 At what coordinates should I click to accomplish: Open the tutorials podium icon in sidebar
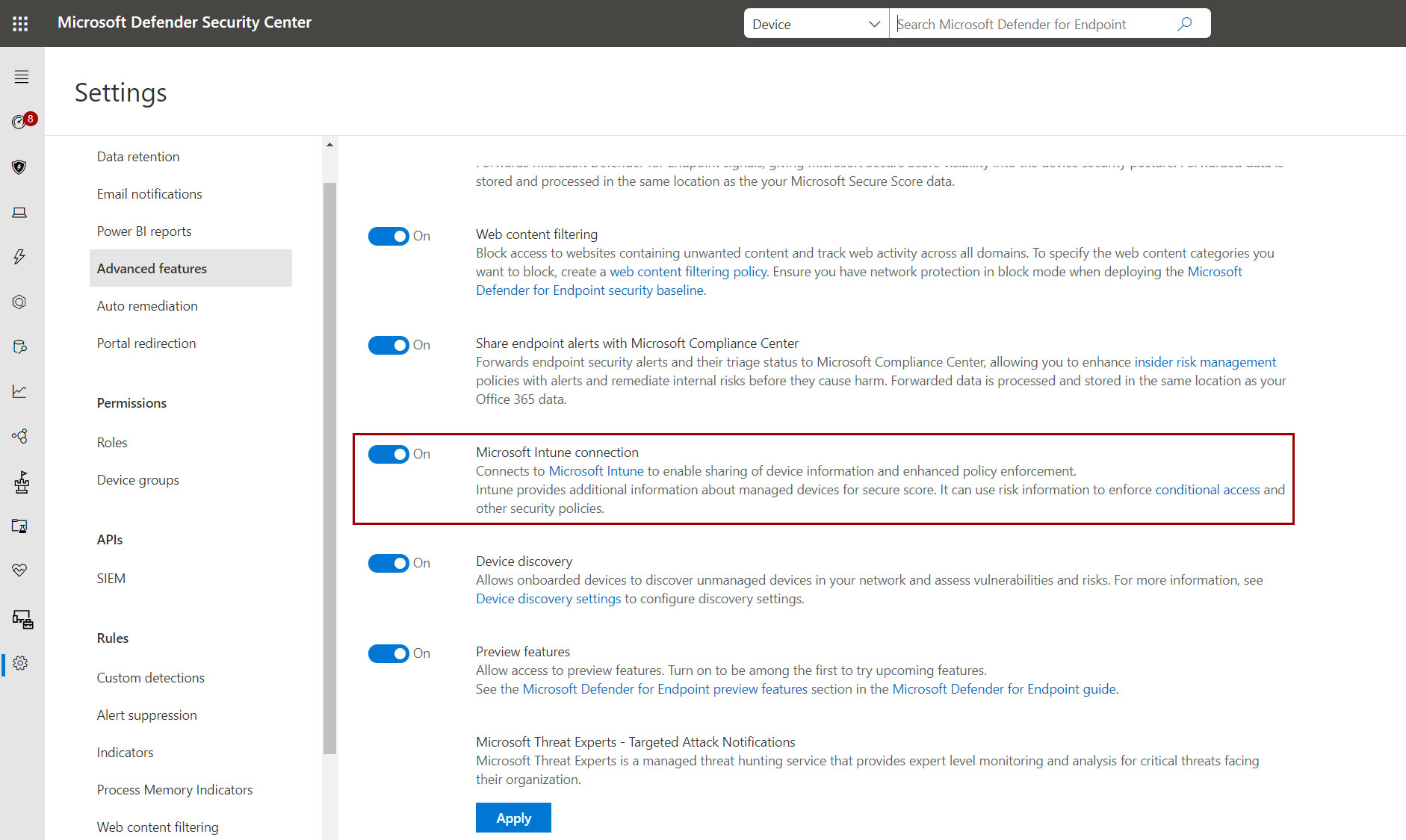click(x=21, y=482)
